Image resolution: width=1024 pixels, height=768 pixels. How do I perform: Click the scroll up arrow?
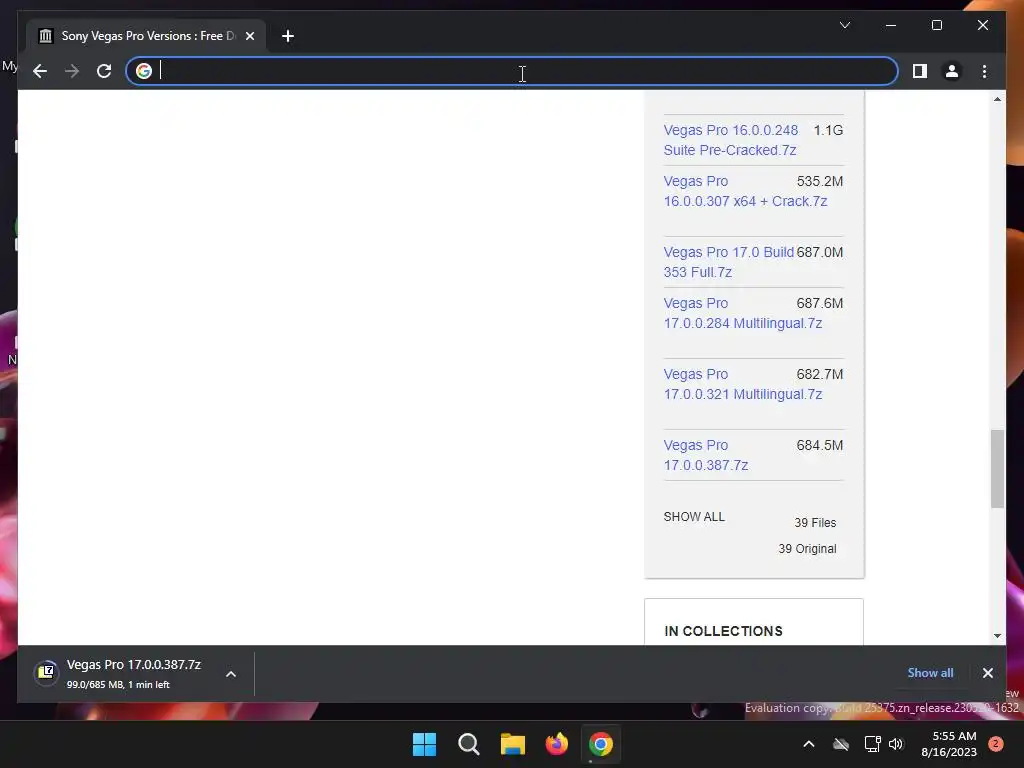click(x=997, y=99)
